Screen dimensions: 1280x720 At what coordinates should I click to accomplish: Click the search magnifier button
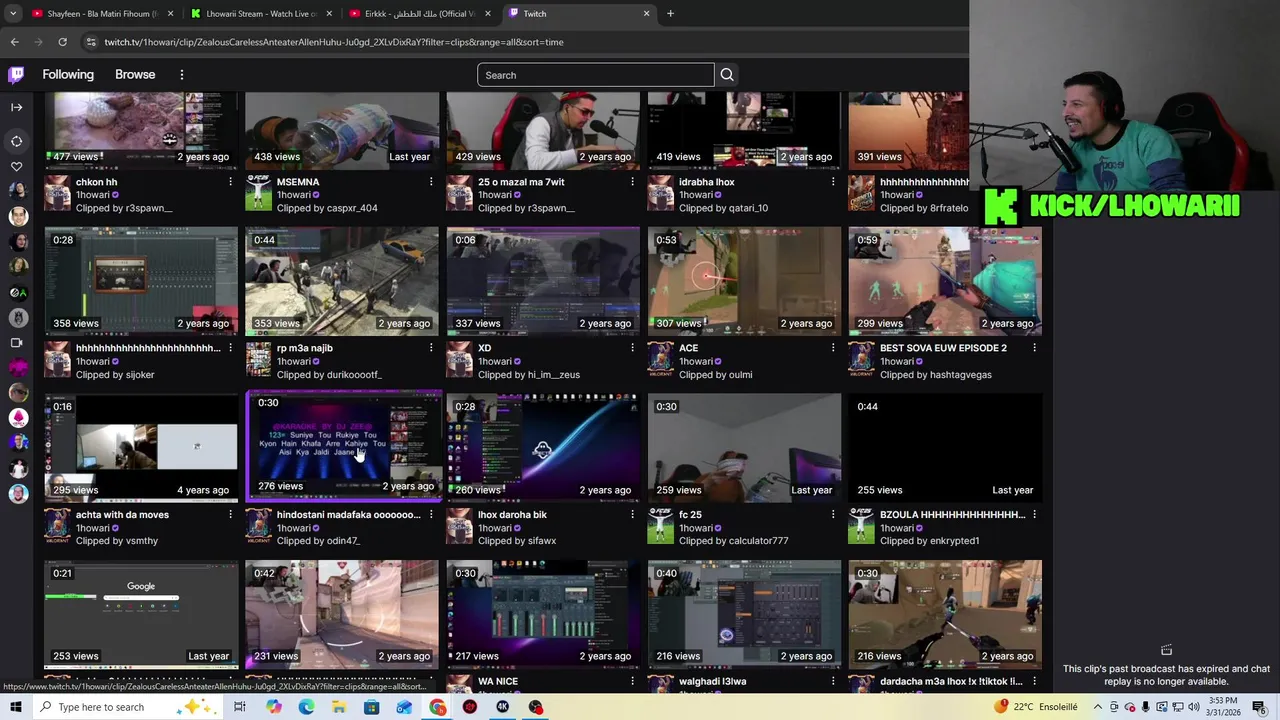tap(727, 75)
